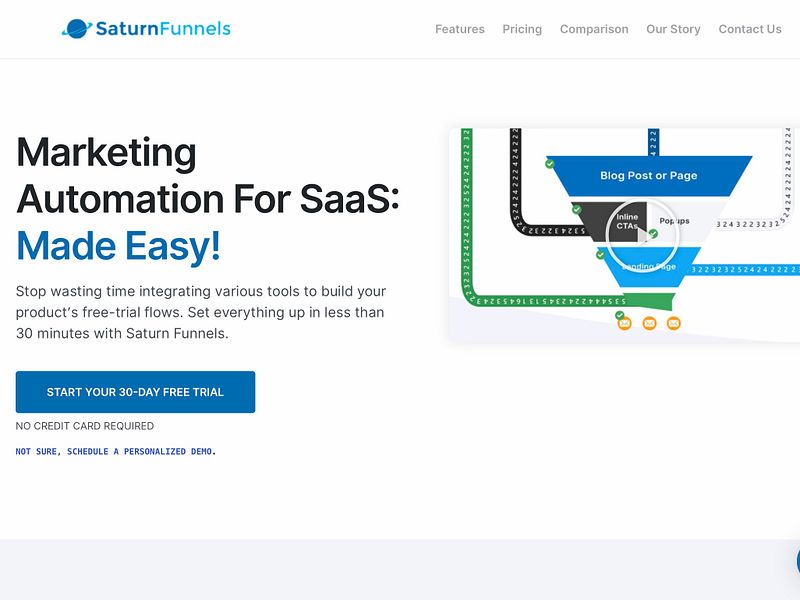800x600 pixels.
Task: Click the 'Made Easy!' headline text
Action: click(118, 246)
